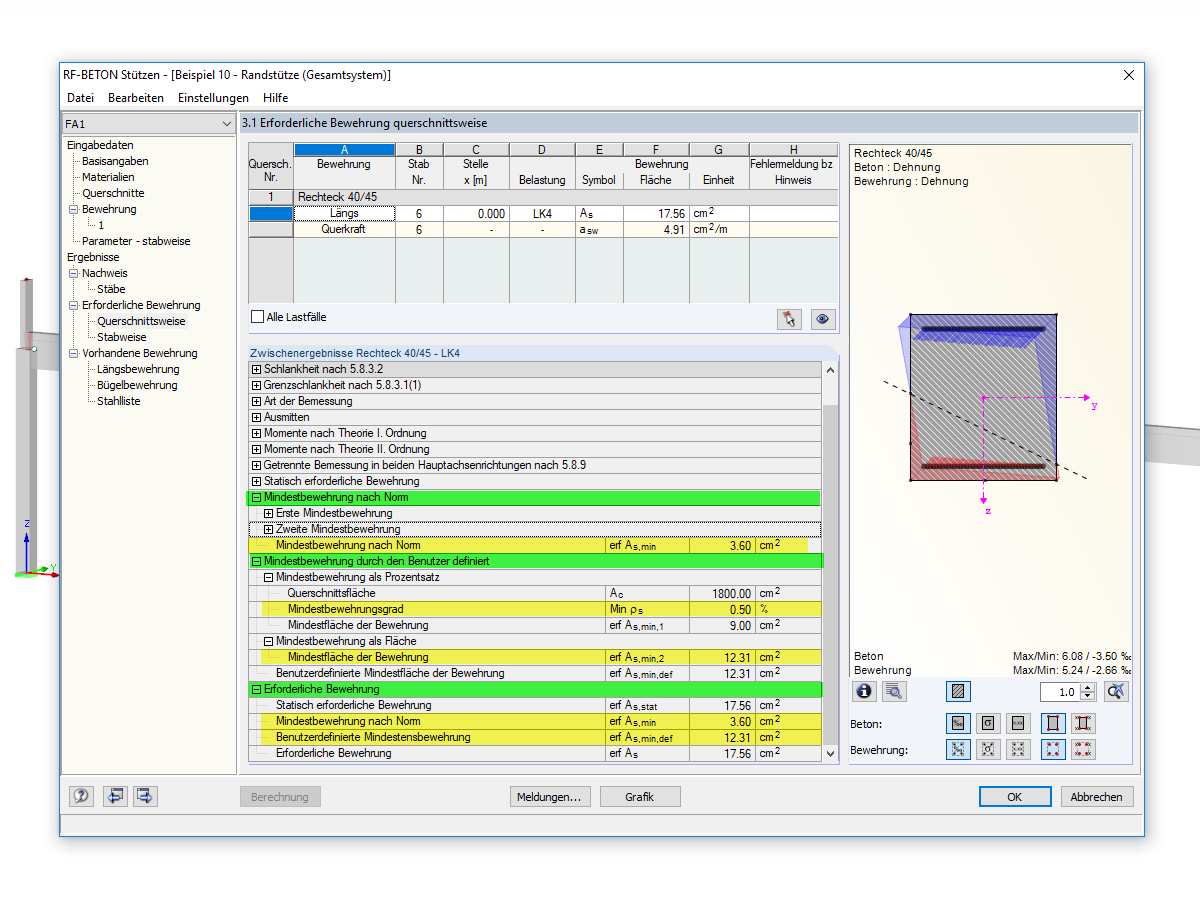Click the Berechnung button
1200x900 pixels.
[x=280, y=797]
